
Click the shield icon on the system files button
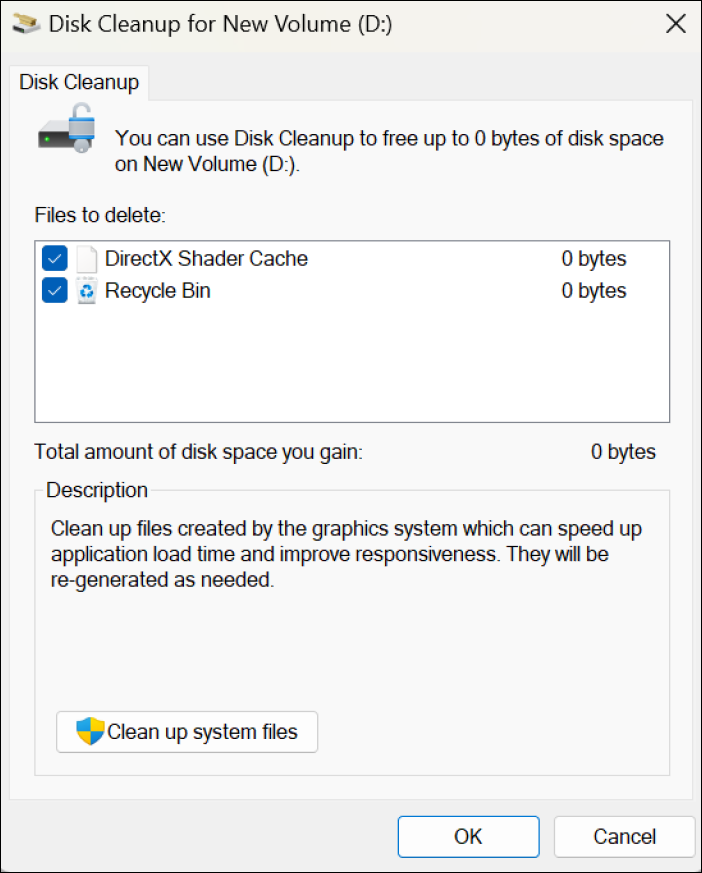click(90, 732)
